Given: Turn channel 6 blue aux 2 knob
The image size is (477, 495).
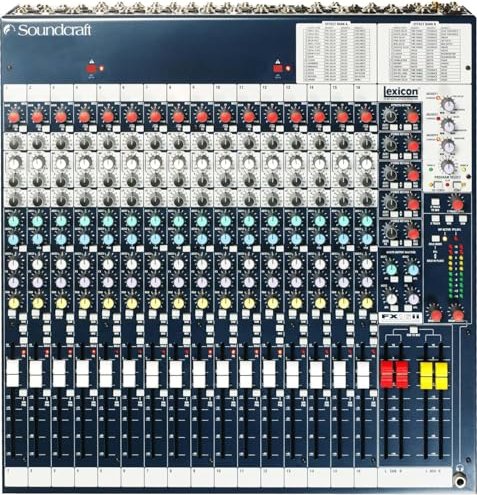Looking at the screenshot, I should [x=132, y=239].
